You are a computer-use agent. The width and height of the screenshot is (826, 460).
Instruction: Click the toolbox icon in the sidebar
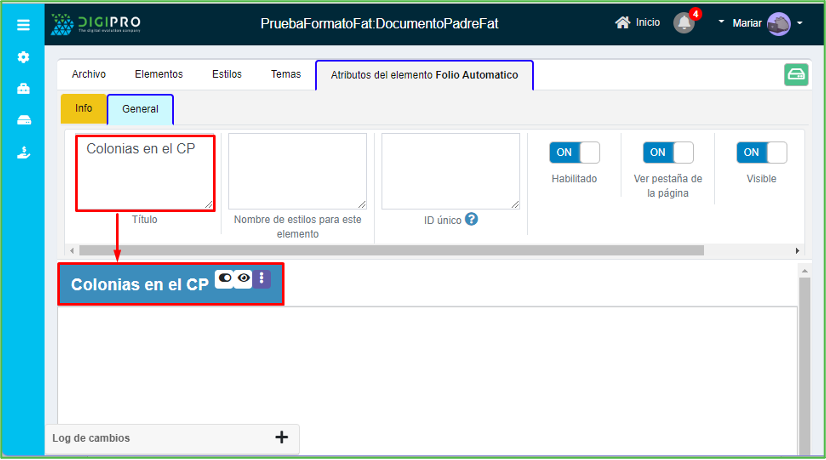pos(23,89)
